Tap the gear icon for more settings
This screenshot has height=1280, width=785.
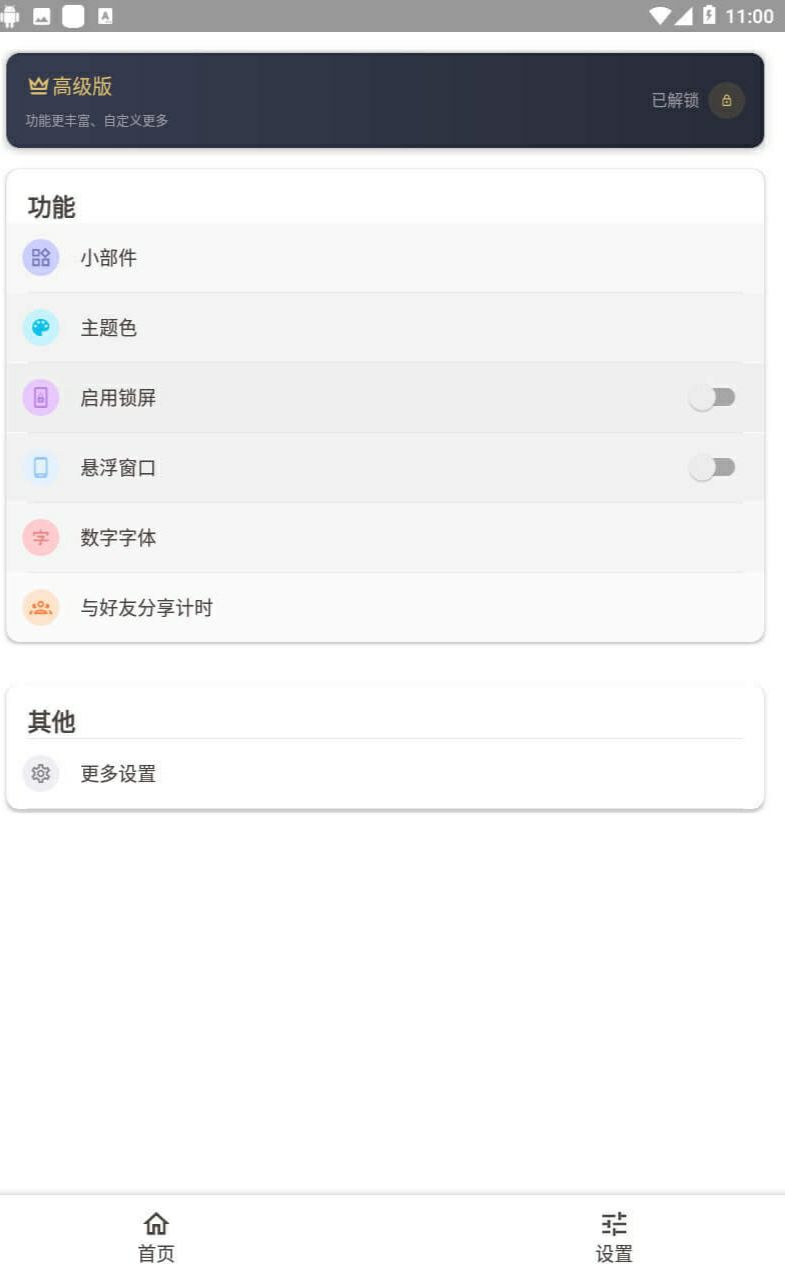pos(41,774)
